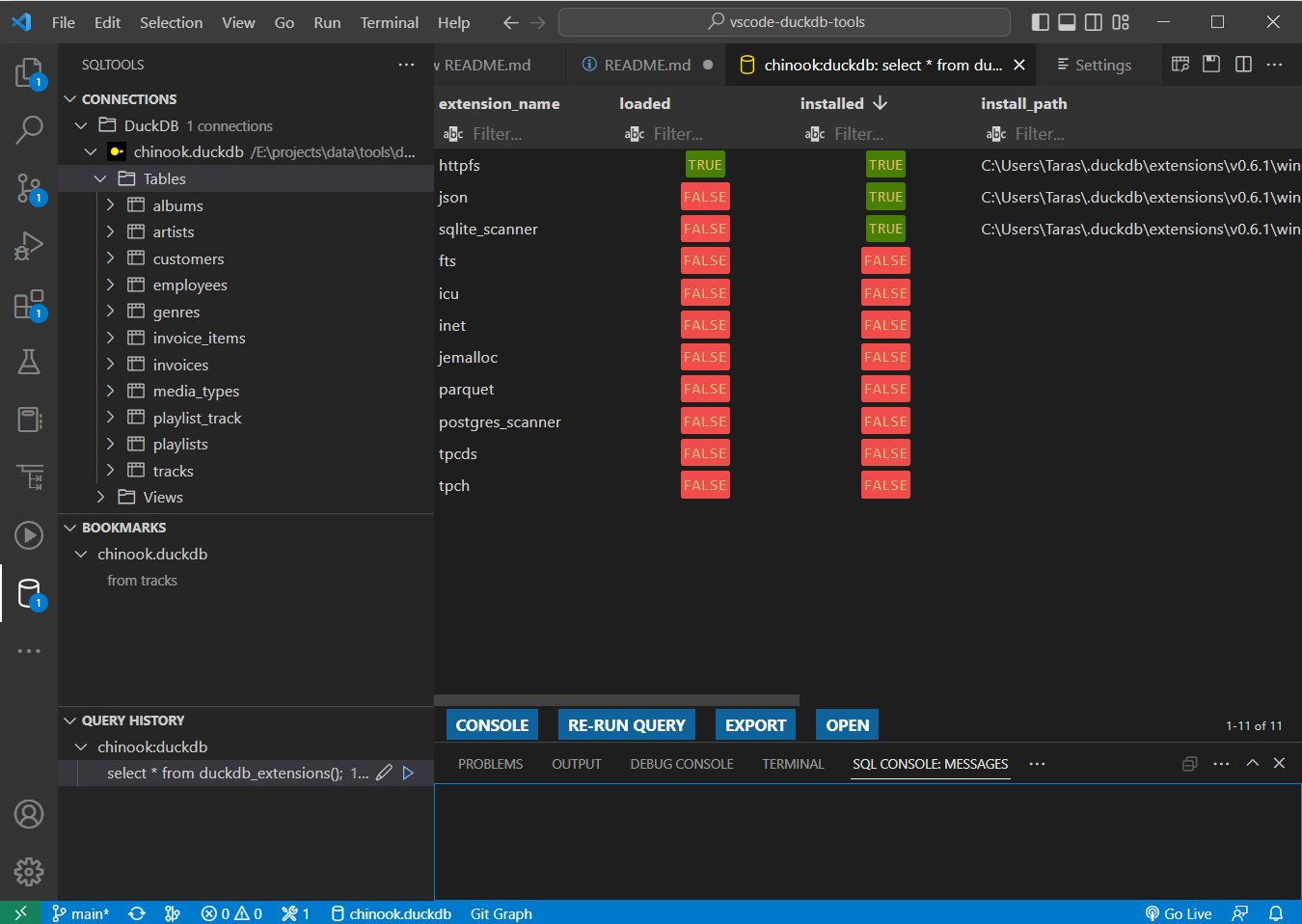Expand the Views folder
1302x924 pixels.
click(x=100, y=497)
